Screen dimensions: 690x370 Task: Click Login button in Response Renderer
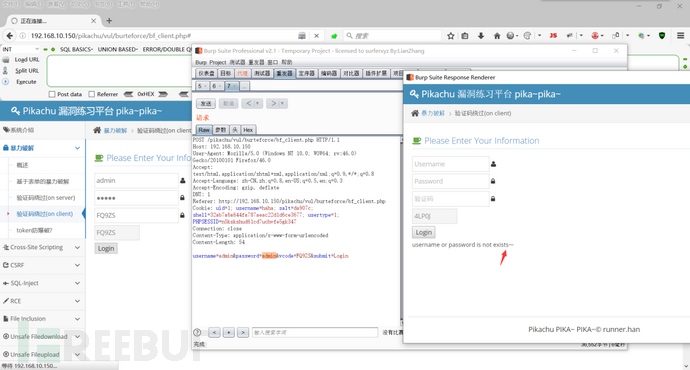423,232
